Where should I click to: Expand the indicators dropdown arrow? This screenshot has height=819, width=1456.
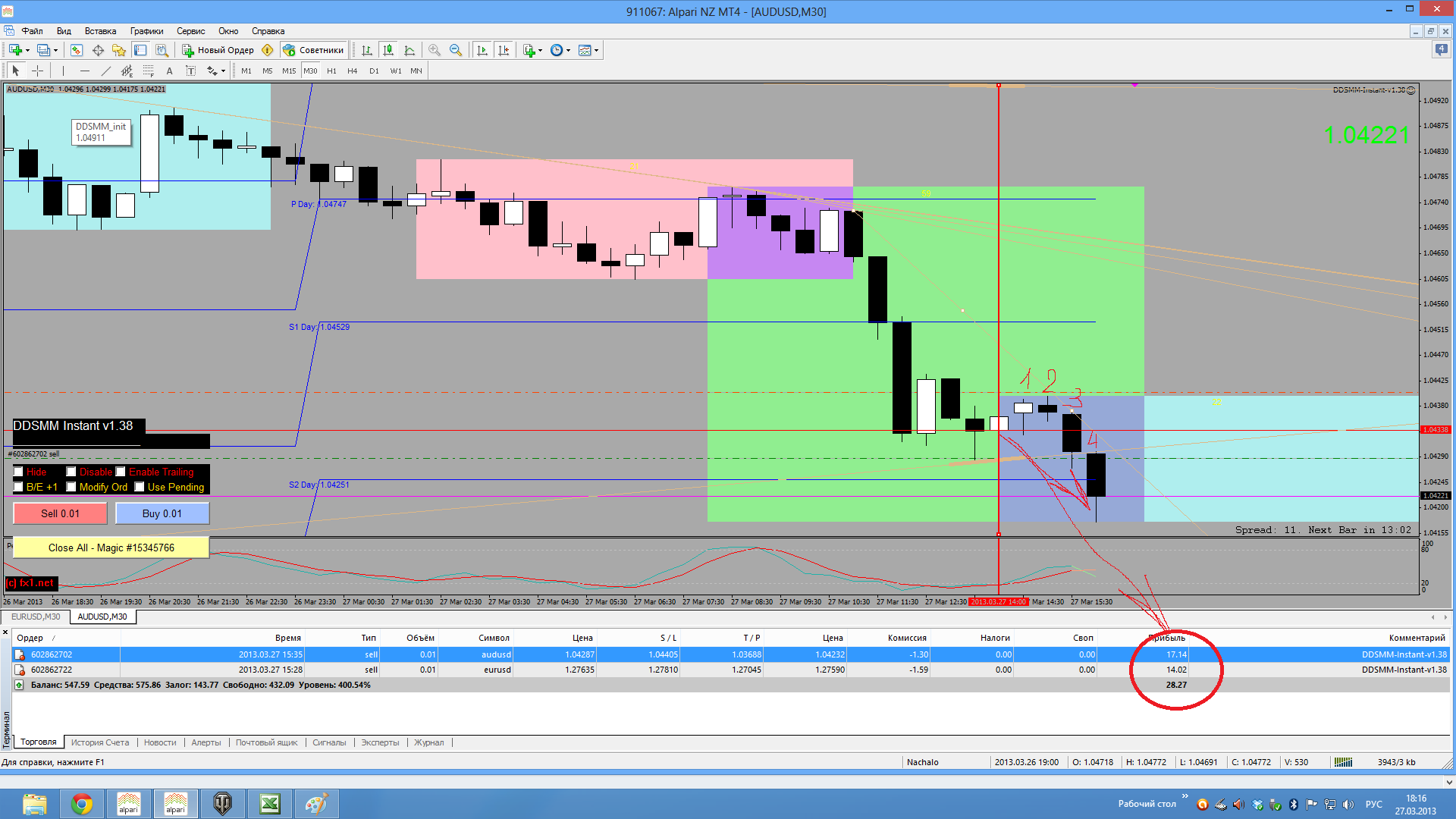click(x=540, y=50)
